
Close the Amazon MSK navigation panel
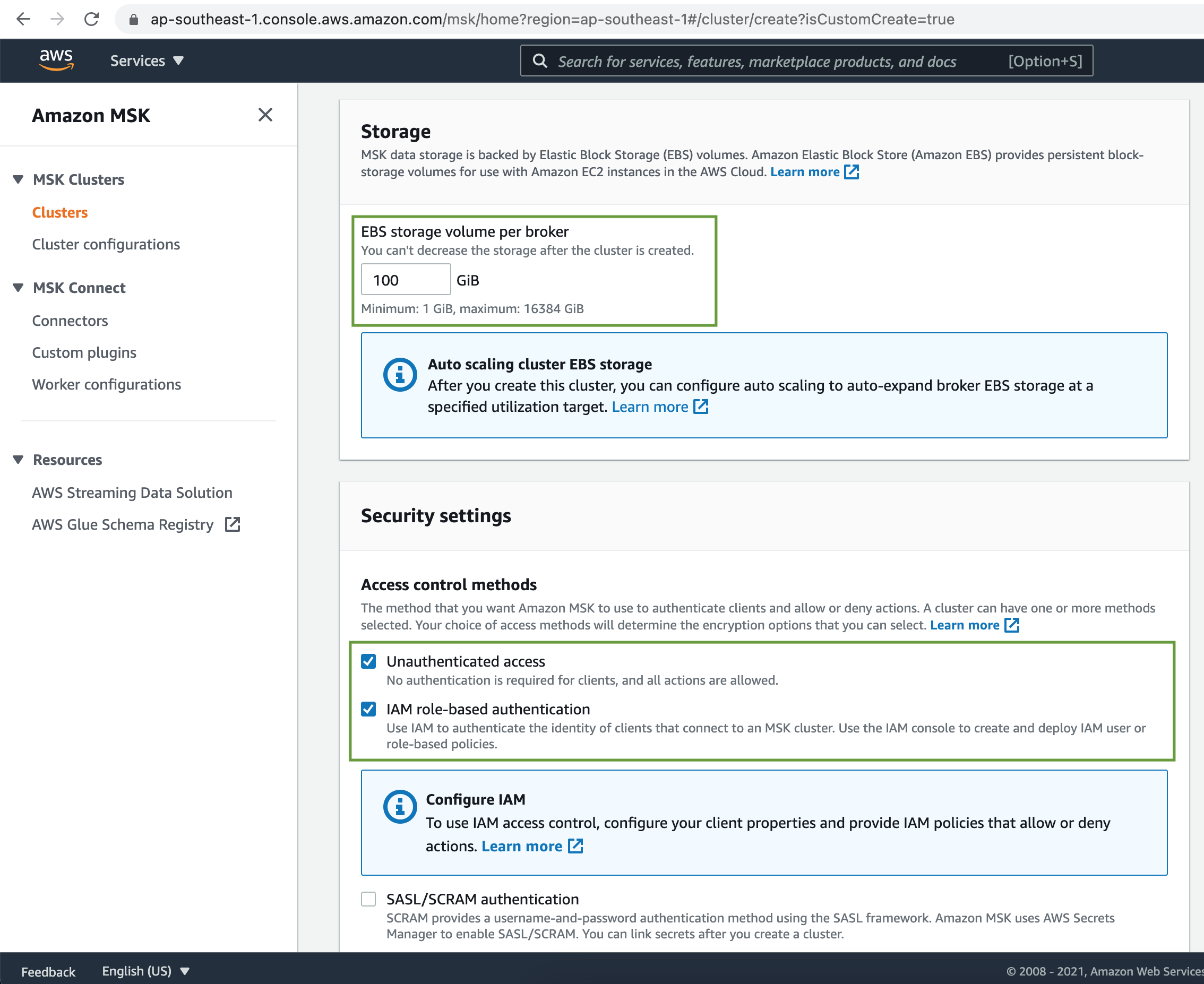(x=265, y=115)
